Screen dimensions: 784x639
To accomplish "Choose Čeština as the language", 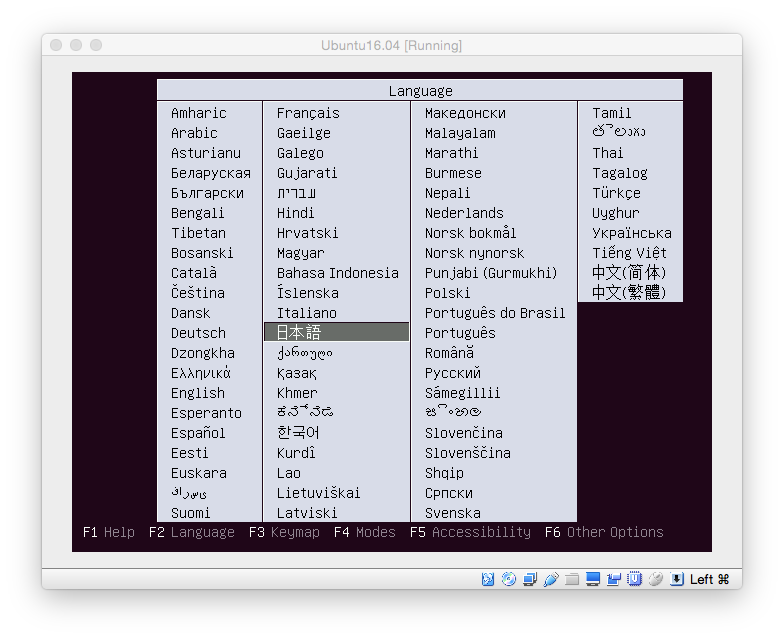I will [198, 292].
